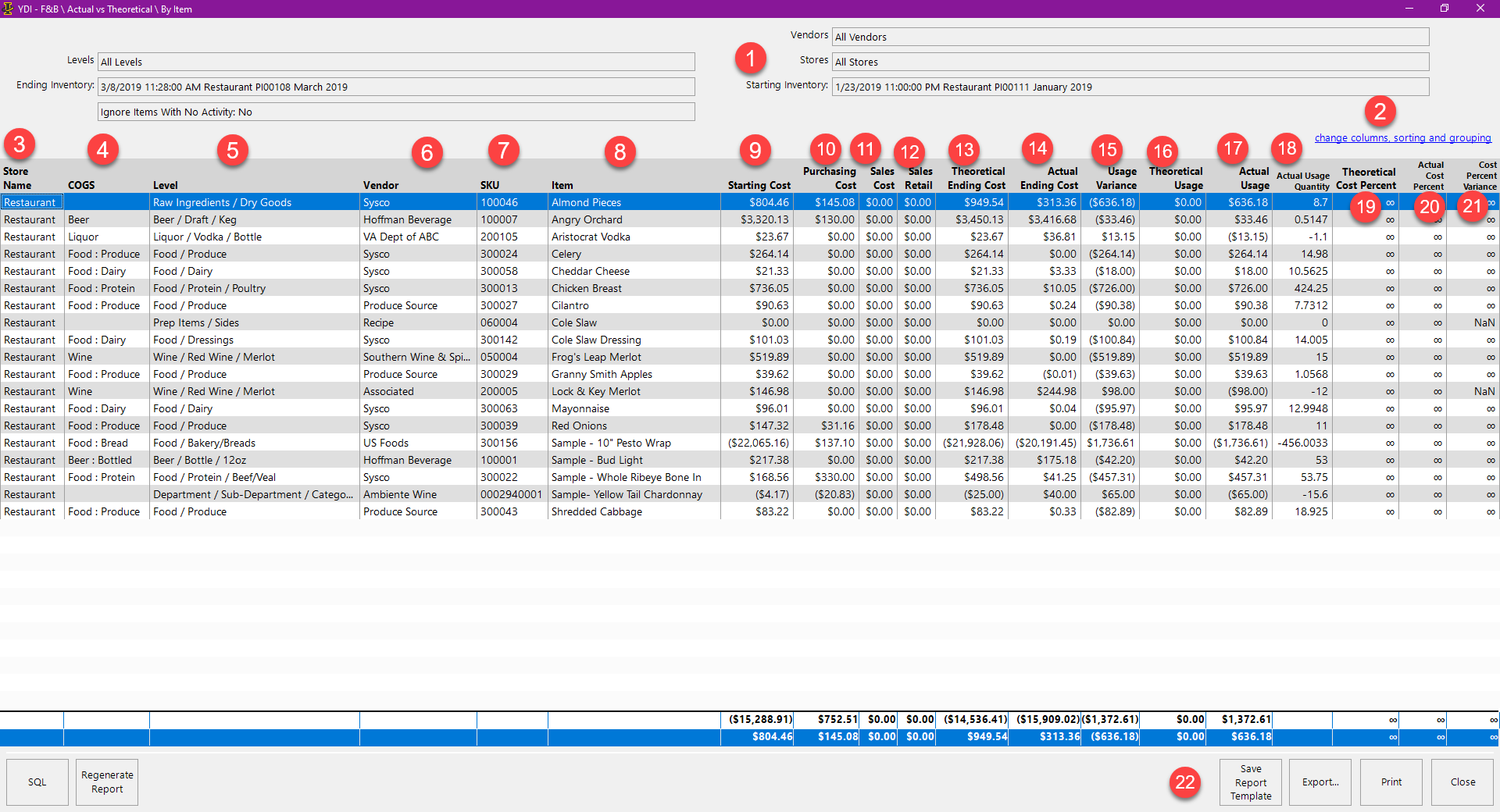Viewport: 1500px width, 812px height.
Task: Open change columns, sorting and grouping link
Action: pos(1402,138)
